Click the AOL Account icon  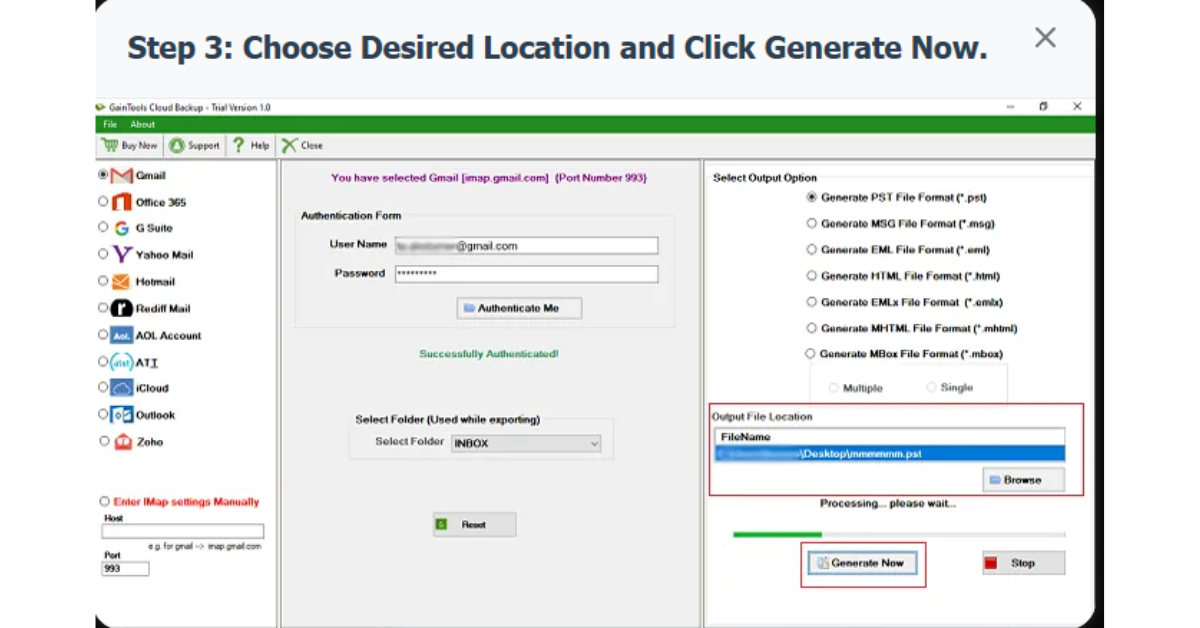pos(122,336)
